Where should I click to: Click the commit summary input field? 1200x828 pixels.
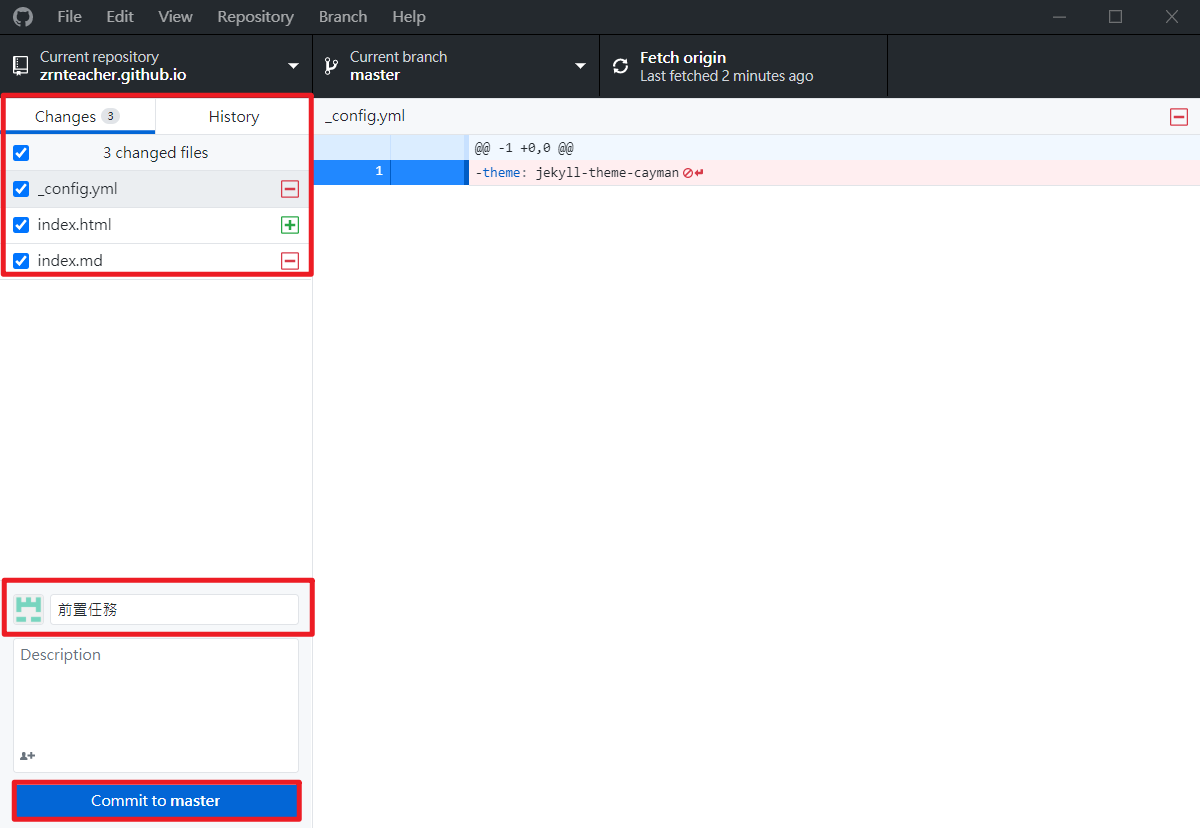[174, 609]
